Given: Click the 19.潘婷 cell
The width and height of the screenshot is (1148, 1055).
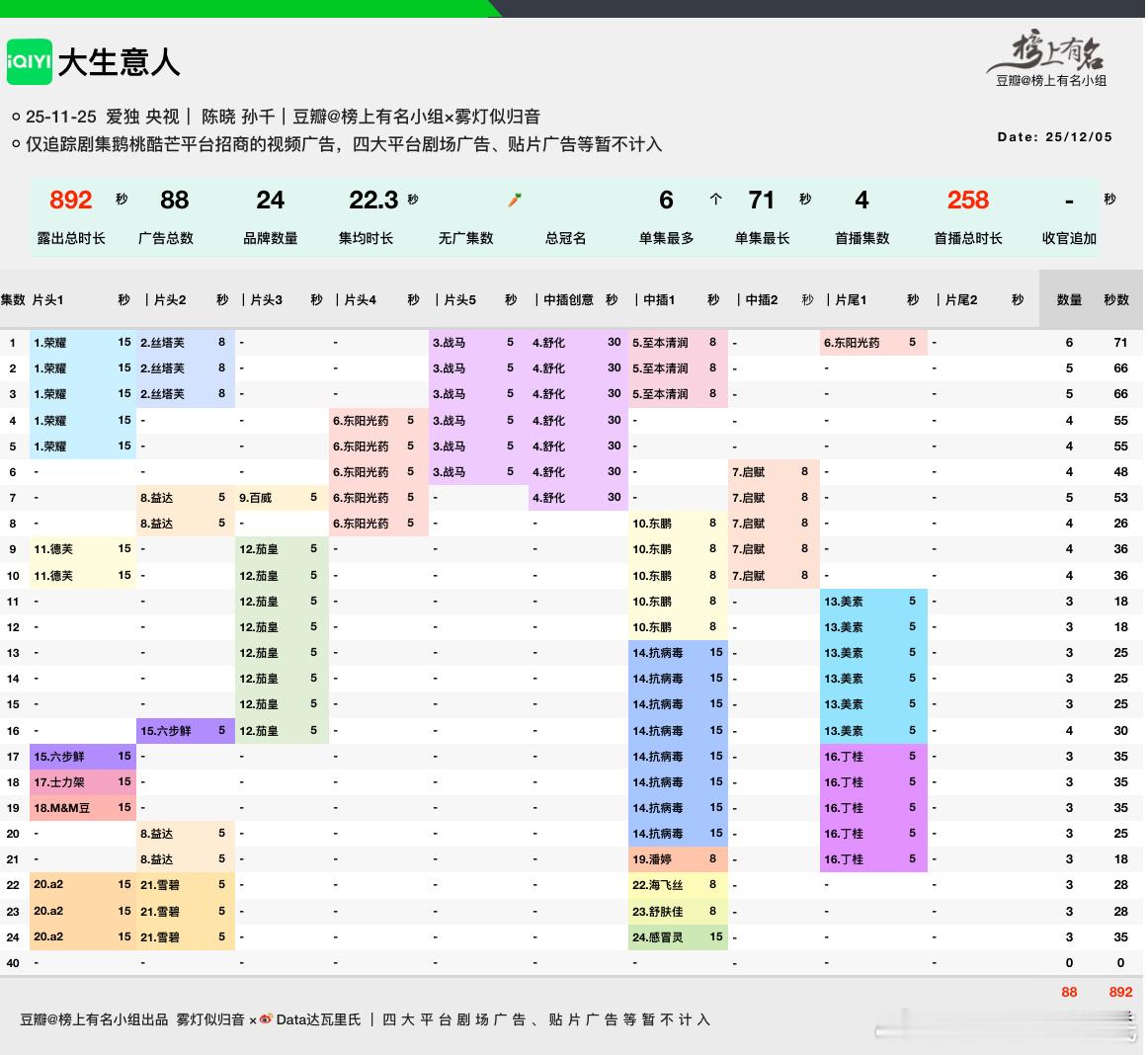Looking at the screenshot, I should tap(652, 858).
